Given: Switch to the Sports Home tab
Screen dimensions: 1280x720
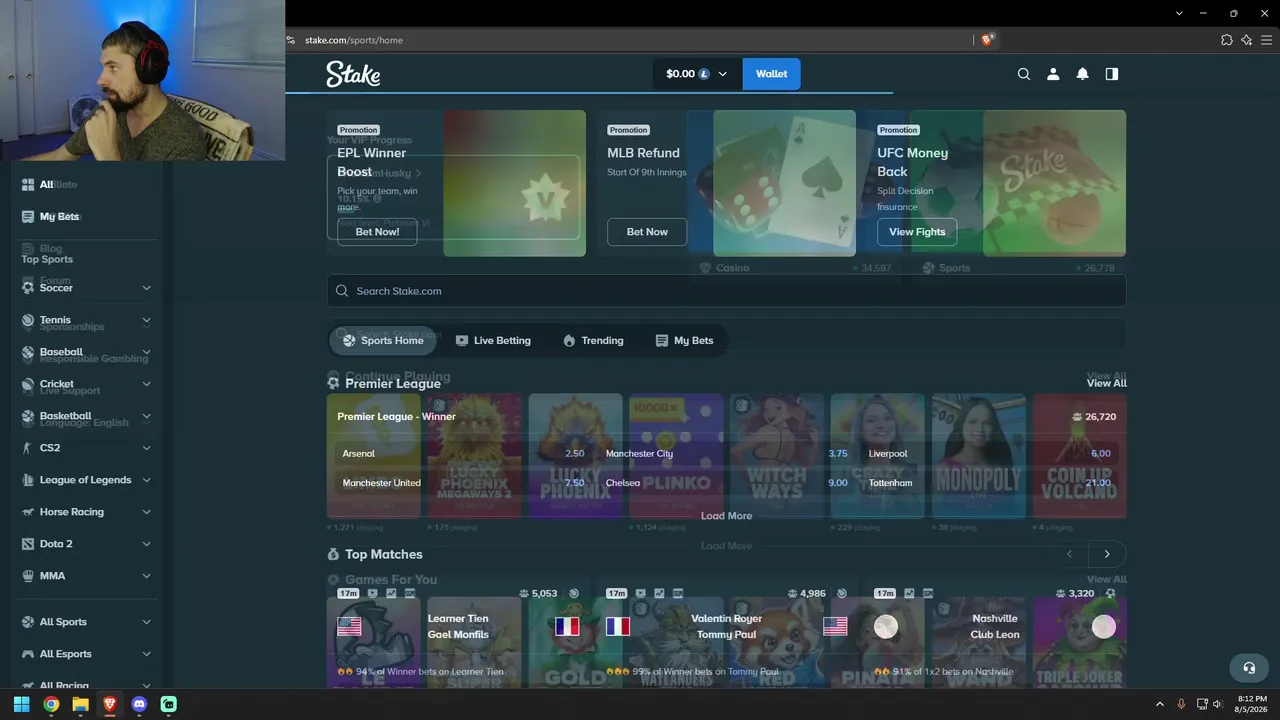Looking at the screenshot, I should coord(383,341).
